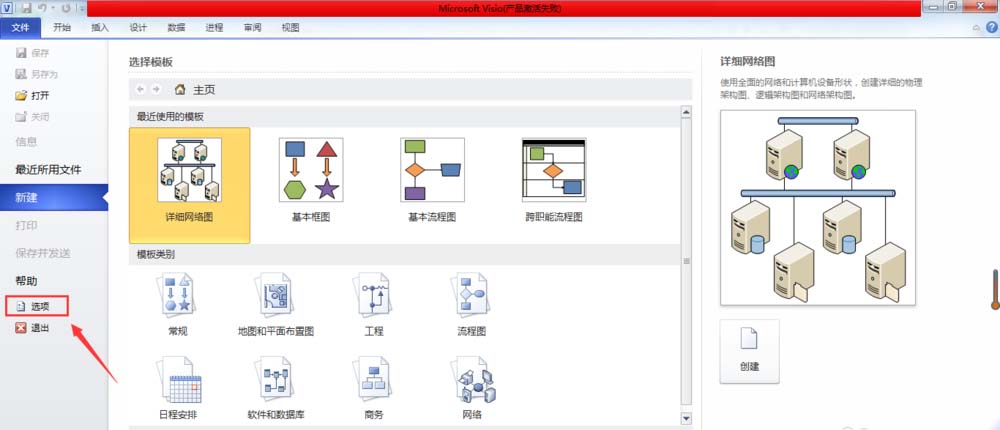Switch to the 数据 tab
Viewport: 1000px width, 430px height.
177,27
